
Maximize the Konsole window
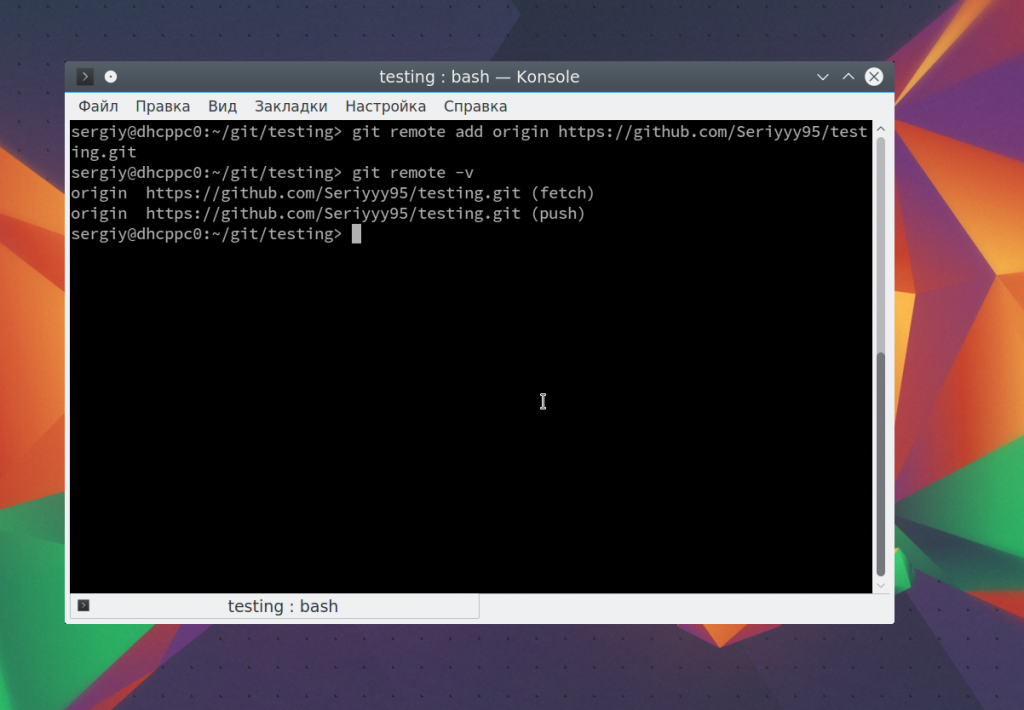click(x=848, y=77)
